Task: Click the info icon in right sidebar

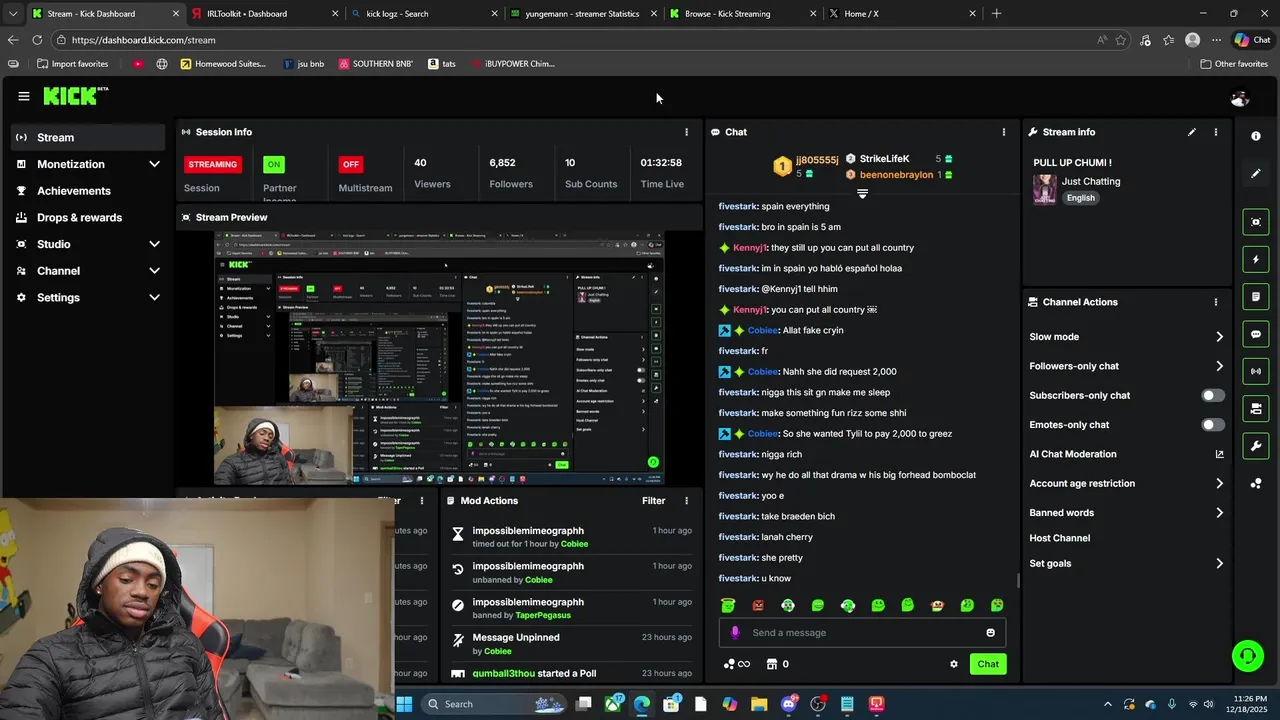Action: (1256, 136)
